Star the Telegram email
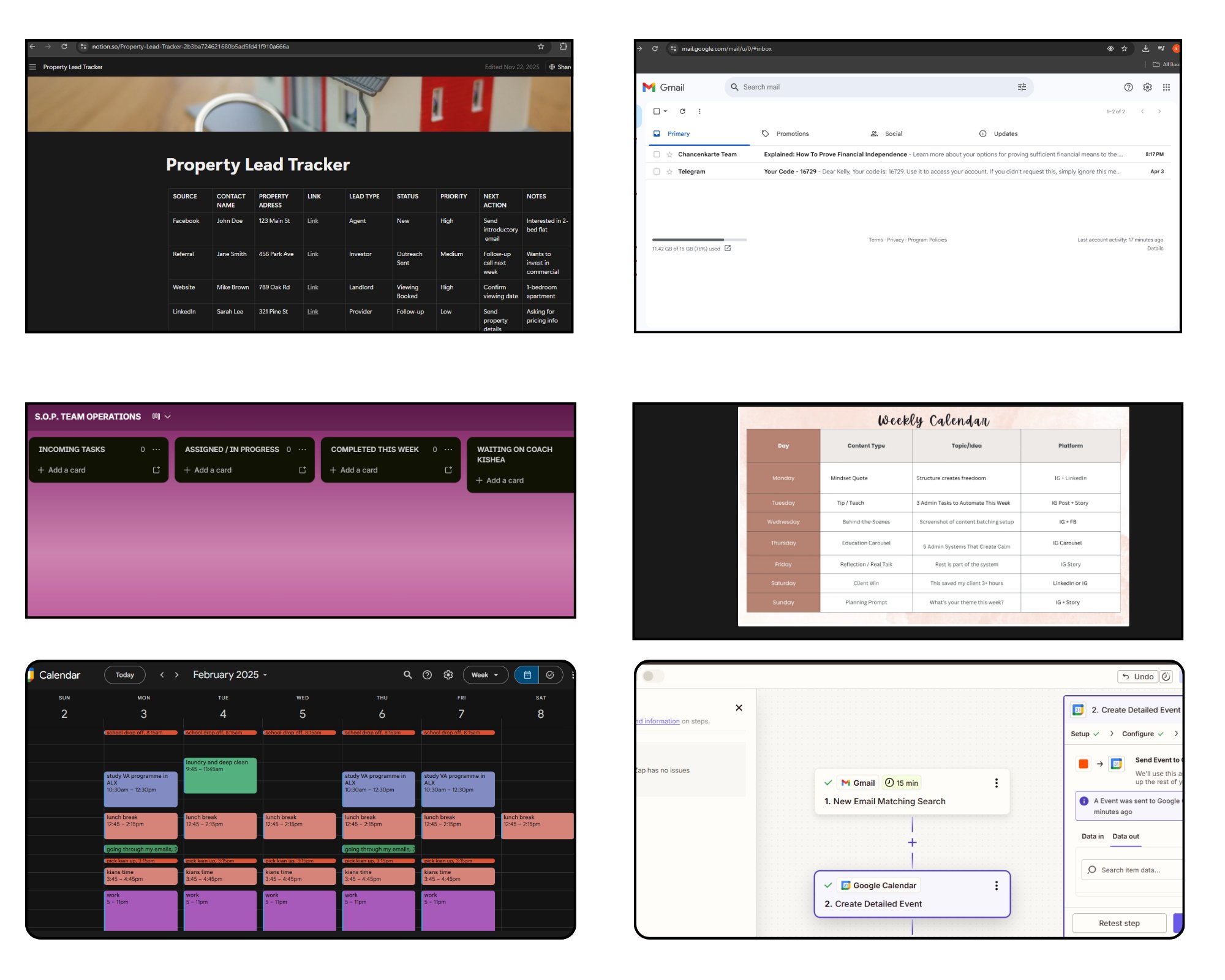Viewport: 1225px width, 980px height. 669,171
